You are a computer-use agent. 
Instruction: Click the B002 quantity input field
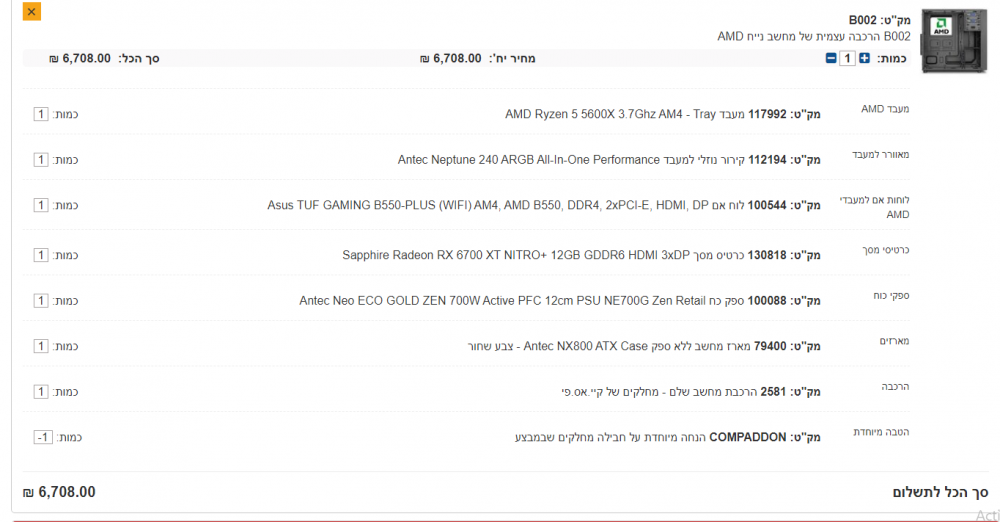[x=847, y=58]
